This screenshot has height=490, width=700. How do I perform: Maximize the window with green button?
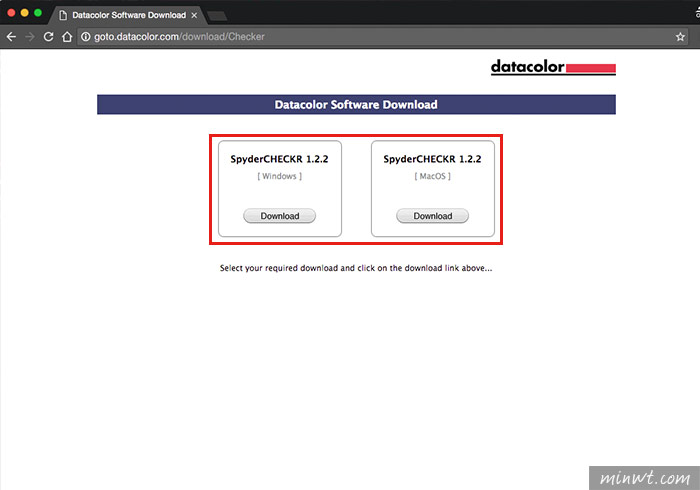[x=38, y=12]
